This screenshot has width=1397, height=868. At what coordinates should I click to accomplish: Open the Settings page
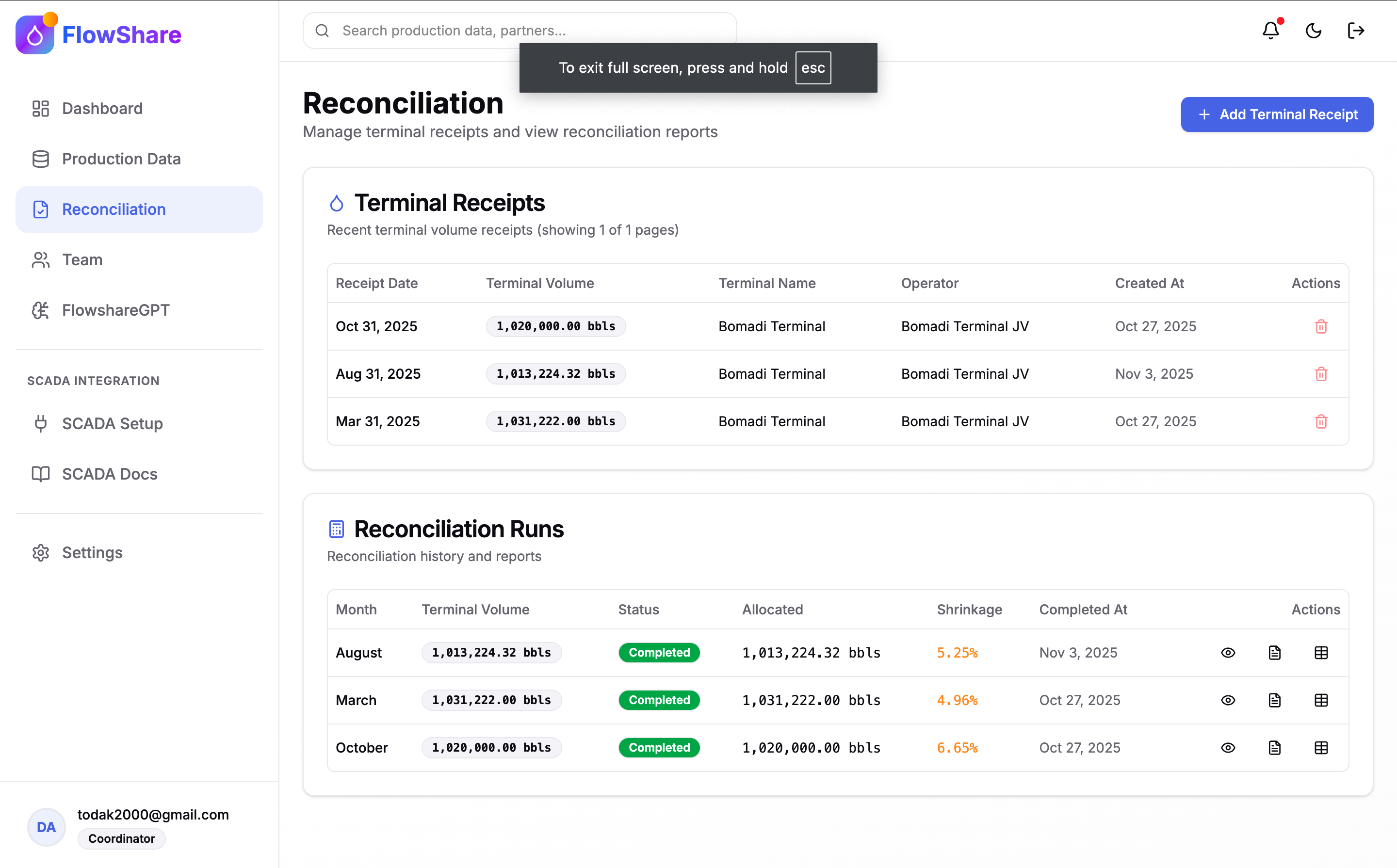[x=92, y=553]
